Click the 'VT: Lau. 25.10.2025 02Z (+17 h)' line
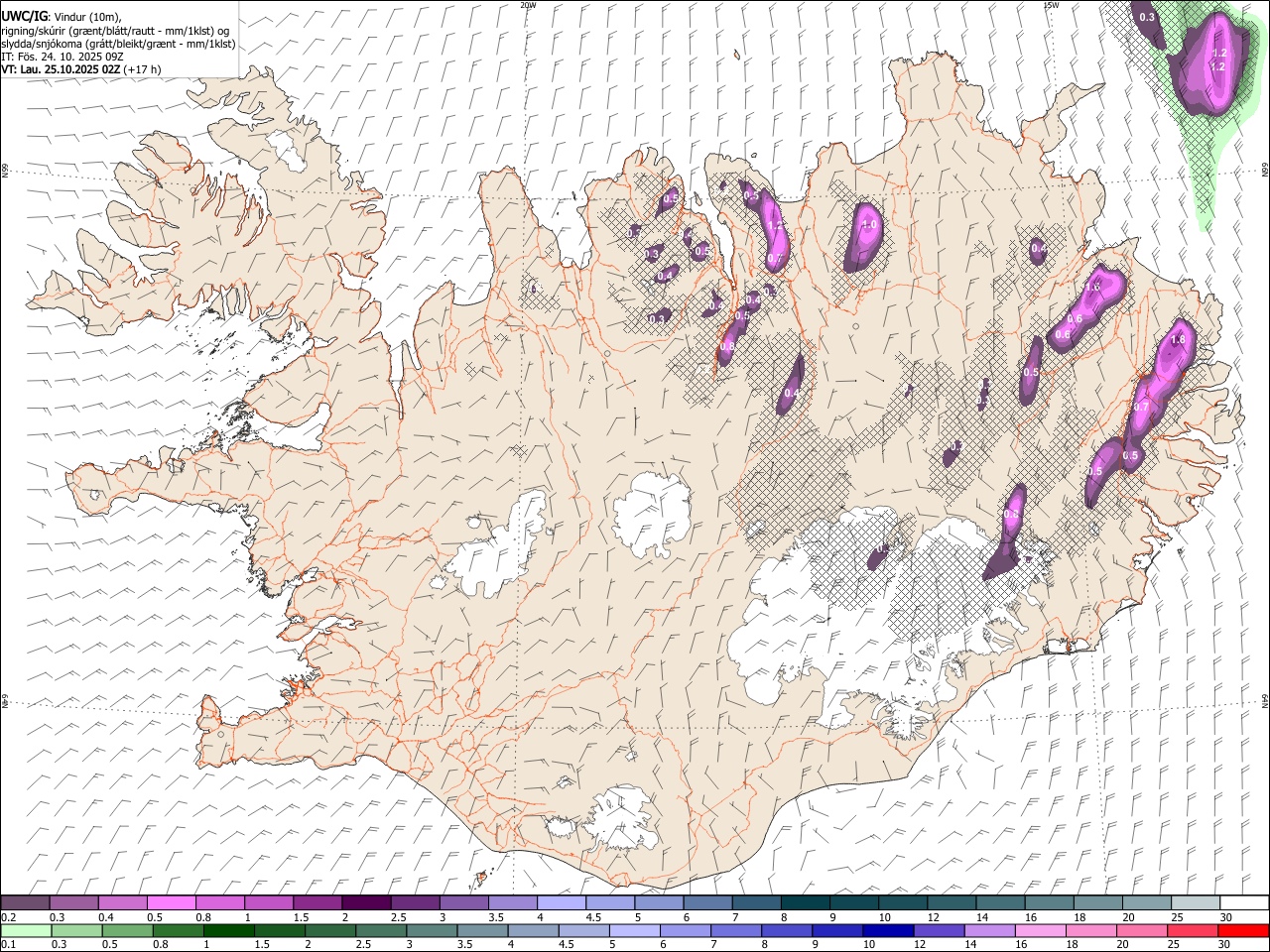 coord(80,69)
